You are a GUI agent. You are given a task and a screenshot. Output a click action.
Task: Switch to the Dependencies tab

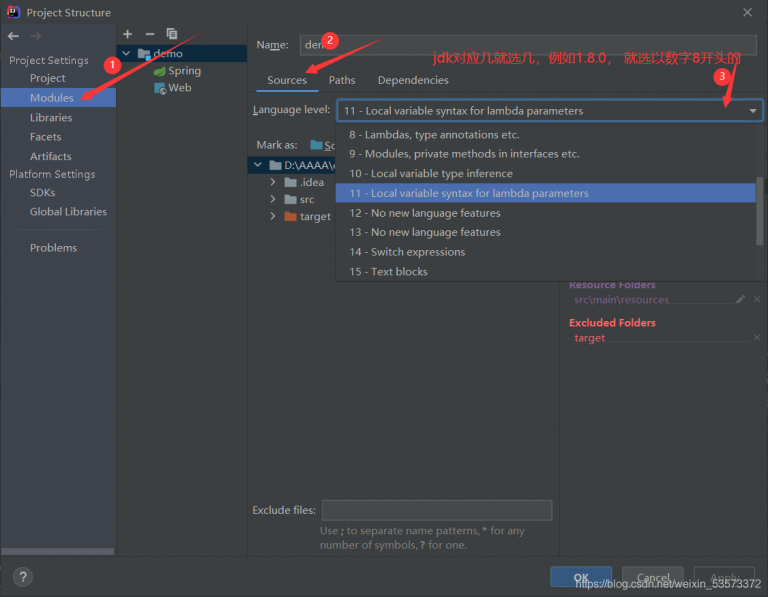click(x=413, y=80)
